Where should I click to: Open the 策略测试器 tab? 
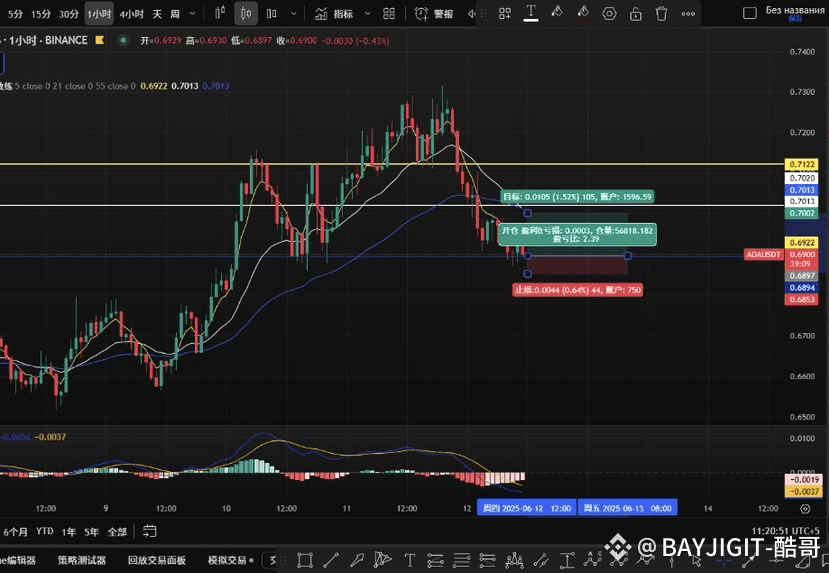[82, 560]
